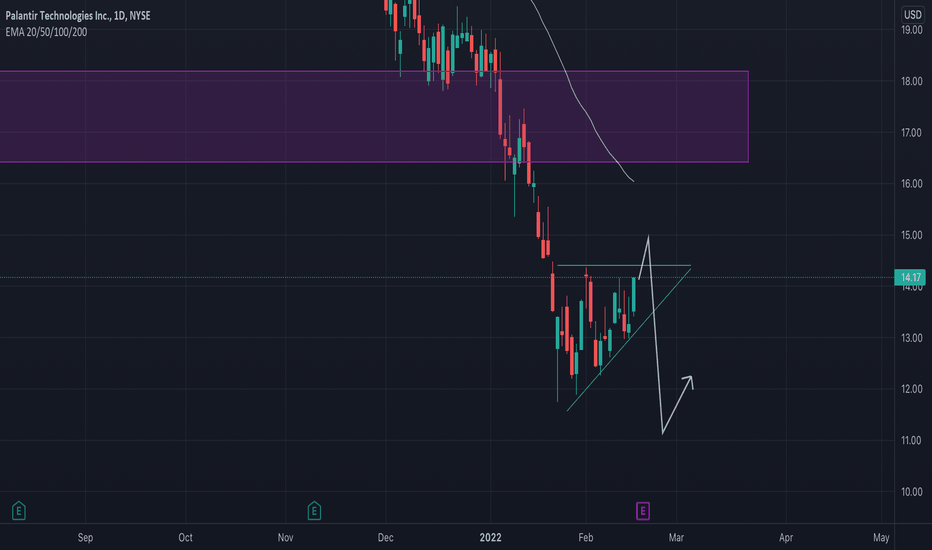Click the purple upcoming earnings E icon
Image resolution: width=932 pixels, height=550 pixels.
(x=643, y=511)
